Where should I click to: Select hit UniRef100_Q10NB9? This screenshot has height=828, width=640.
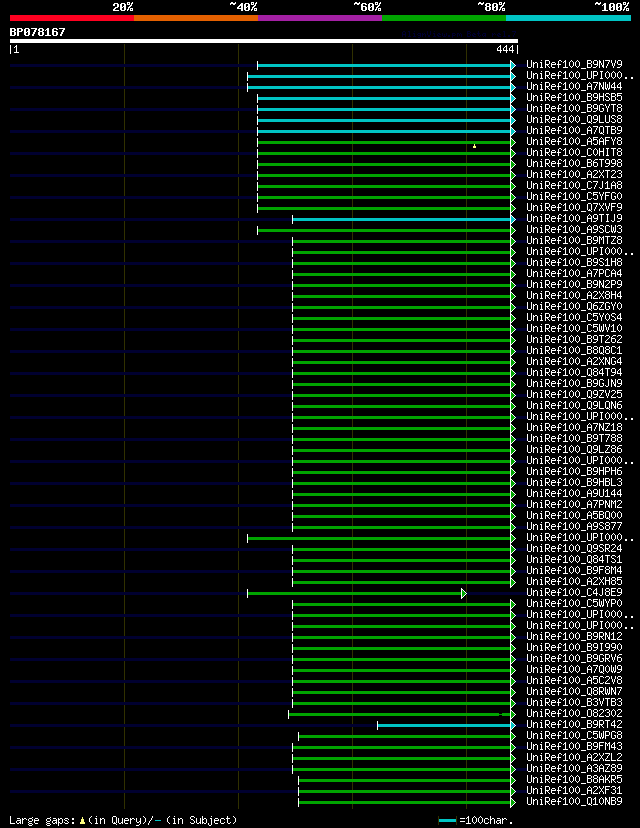point(574,802)
